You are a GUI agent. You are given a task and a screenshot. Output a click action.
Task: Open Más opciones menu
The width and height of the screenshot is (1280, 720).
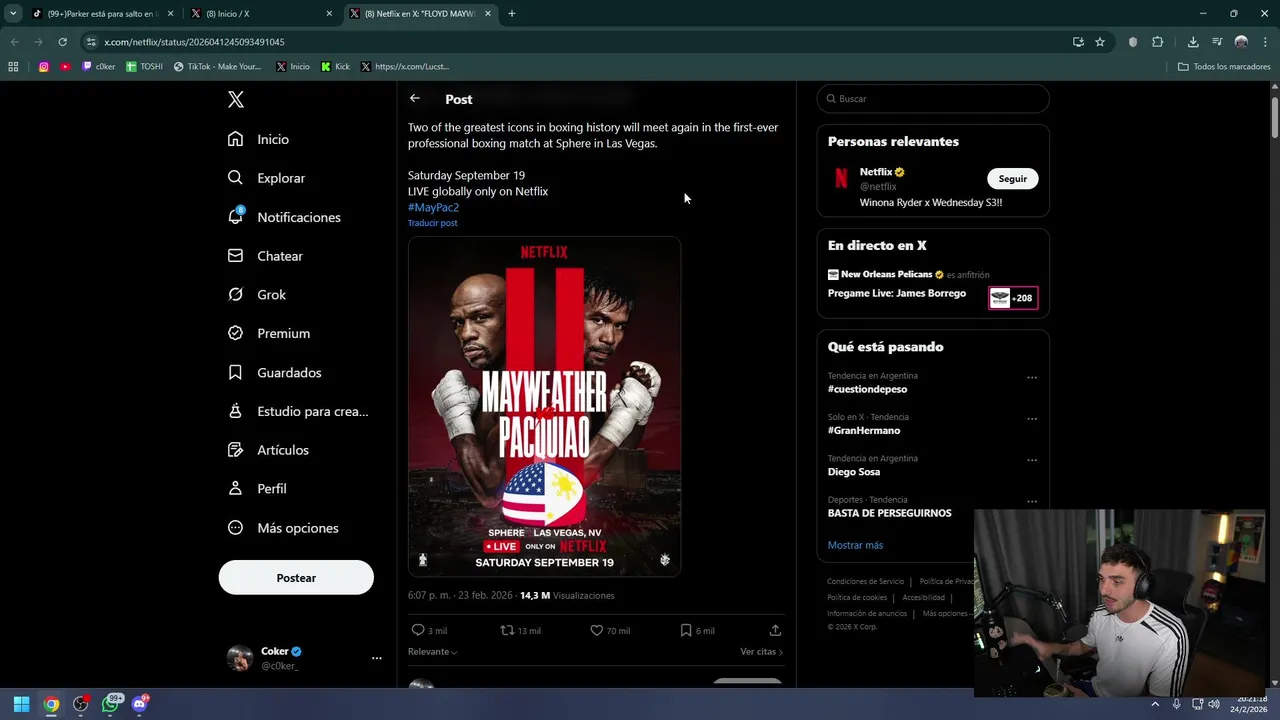coord(283,528)
